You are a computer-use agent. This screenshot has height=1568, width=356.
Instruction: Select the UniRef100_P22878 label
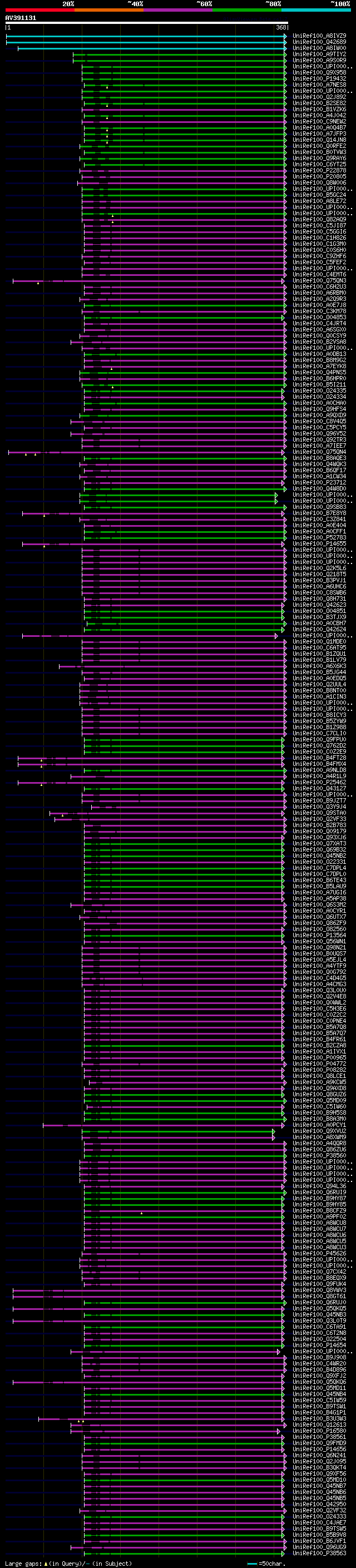point(319,170)
